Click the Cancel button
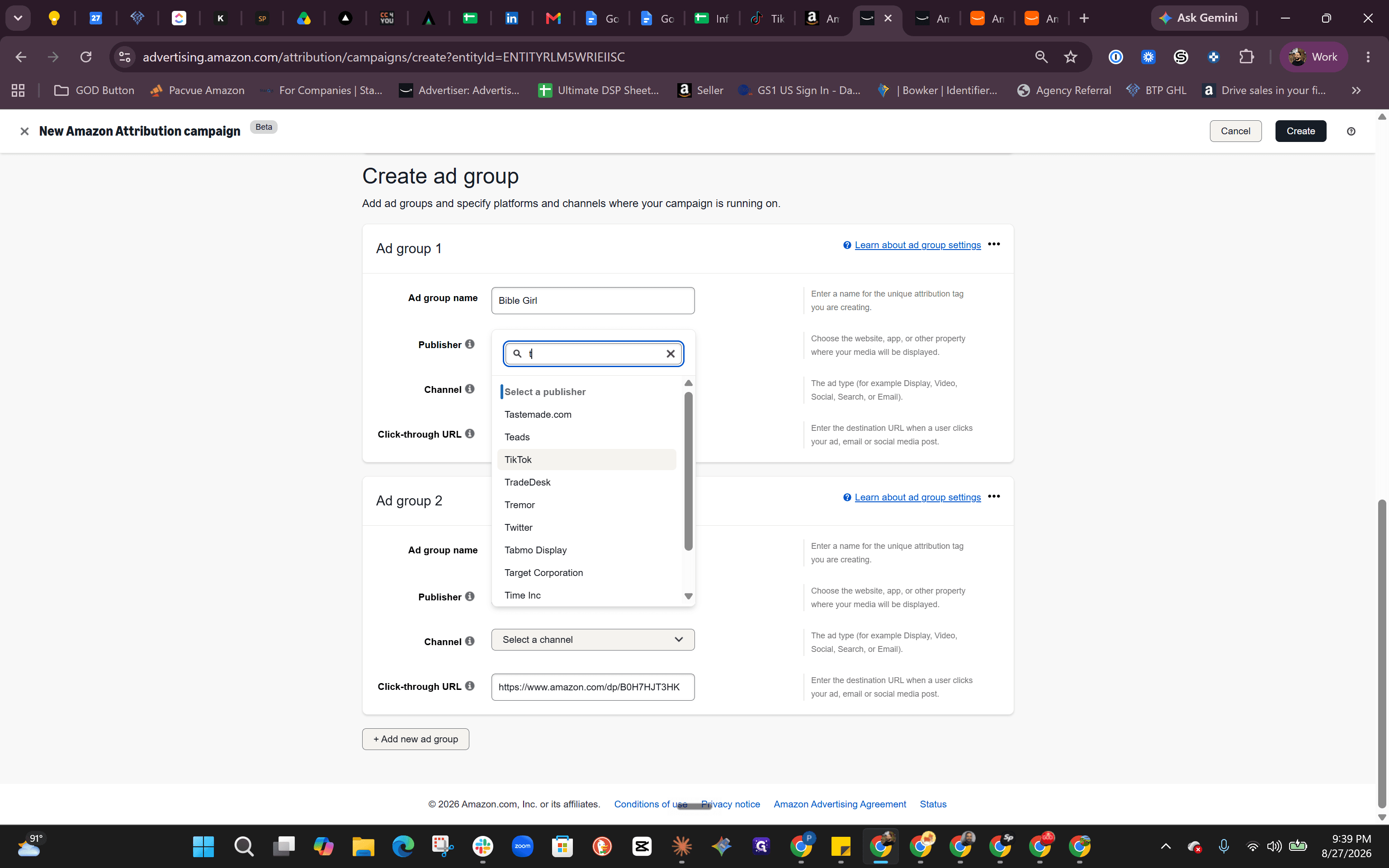 pyautogui.click(x=1235, y=131)
